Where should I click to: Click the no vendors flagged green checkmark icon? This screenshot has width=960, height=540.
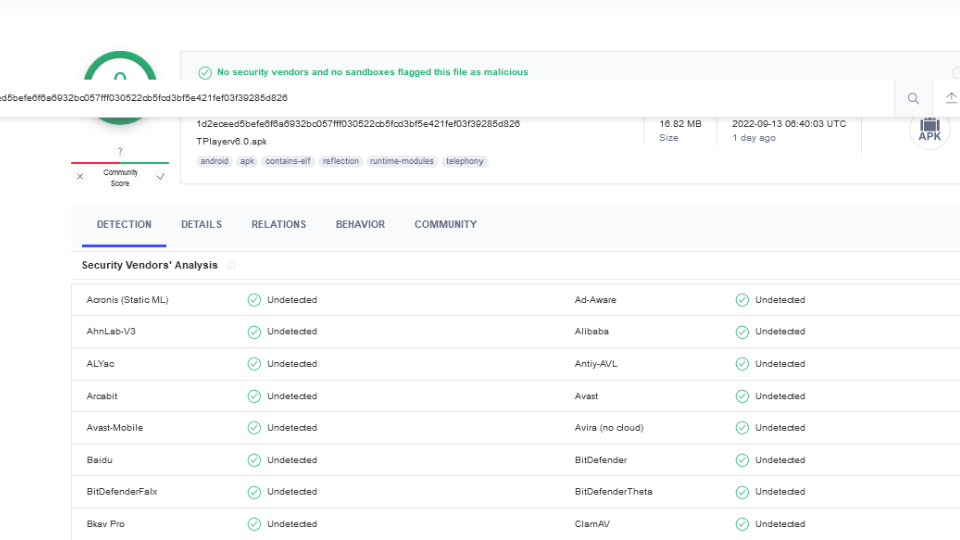tap(205, 73)
